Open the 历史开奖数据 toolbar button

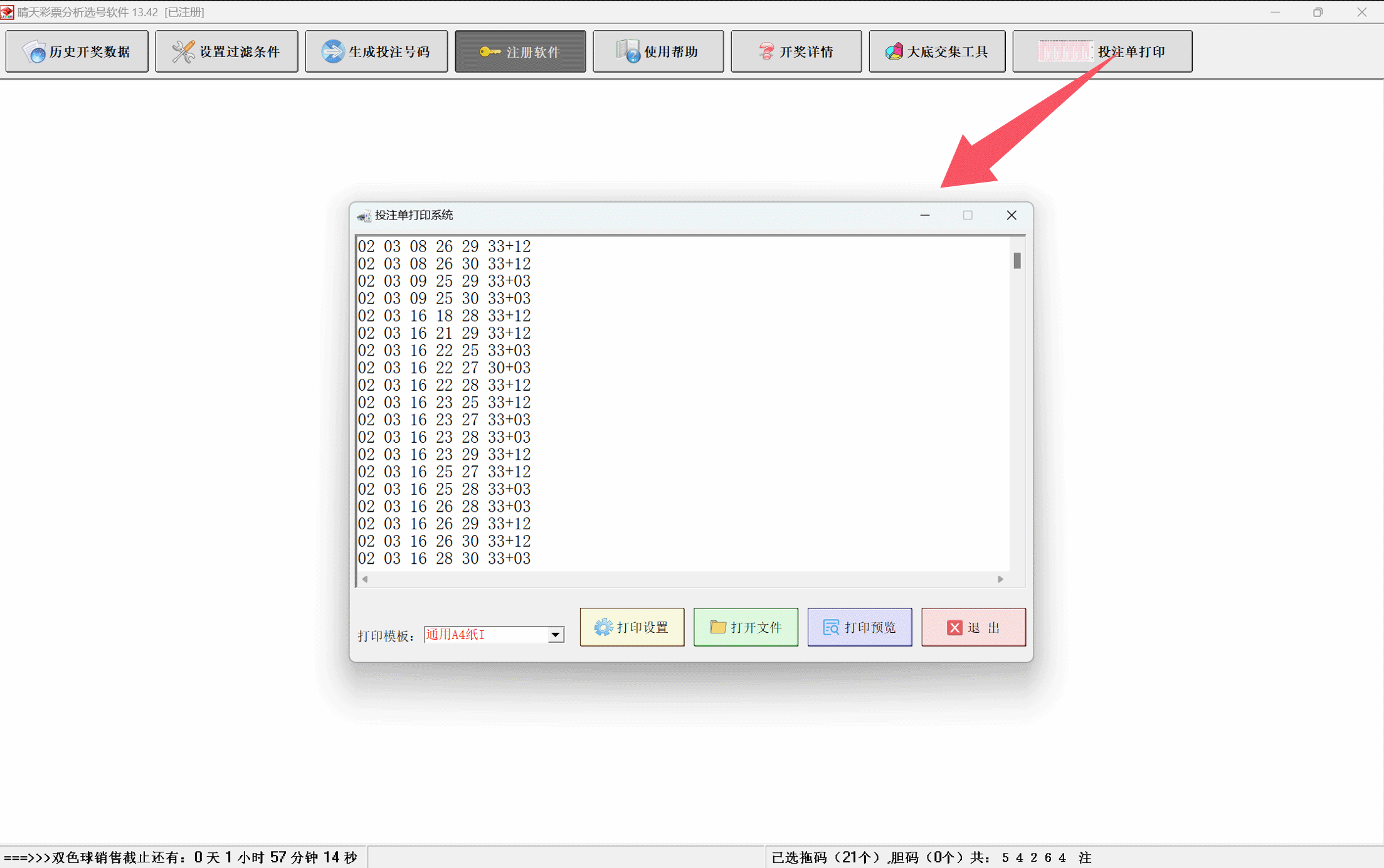click(77, 51)
